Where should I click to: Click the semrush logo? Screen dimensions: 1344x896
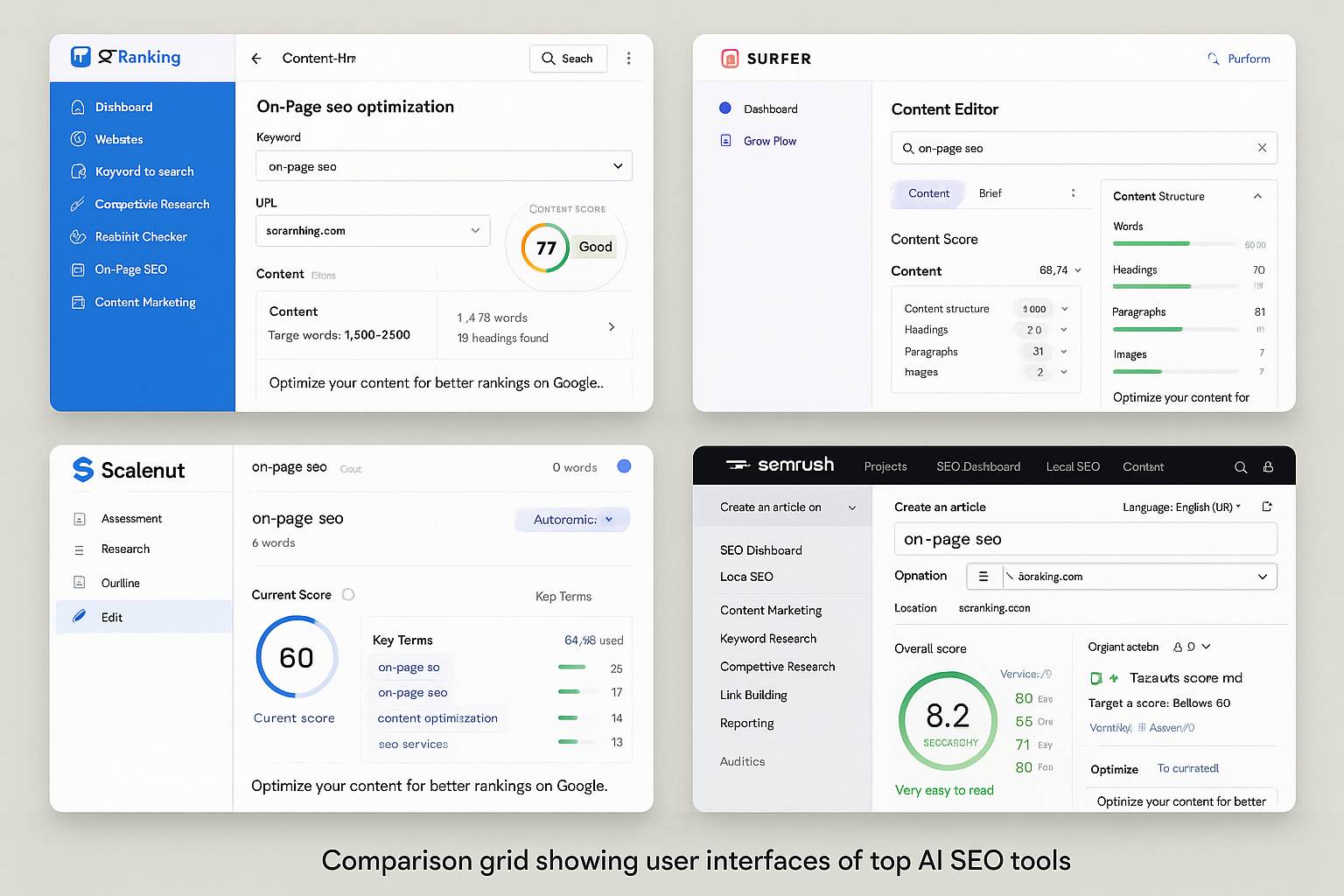pyautogui.click(x=780, y=465)
